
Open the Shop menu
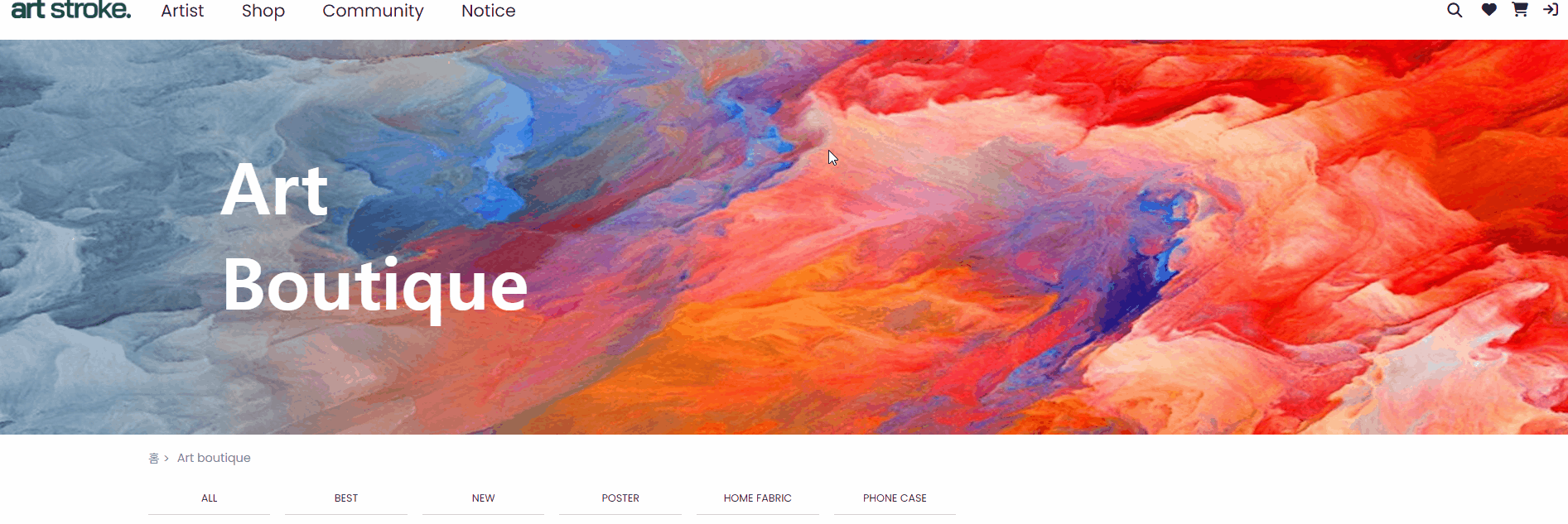263,11
